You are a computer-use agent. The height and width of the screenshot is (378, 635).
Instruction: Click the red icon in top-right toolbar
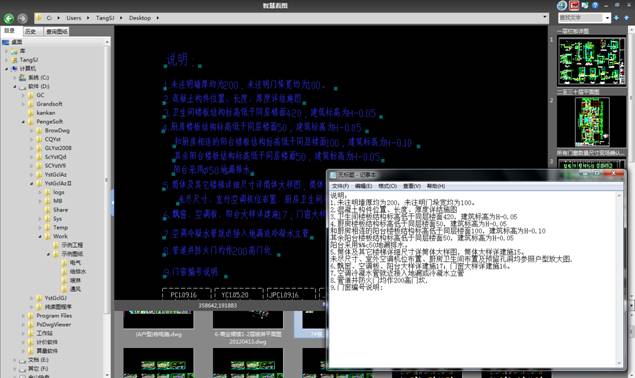click(574, 5)
